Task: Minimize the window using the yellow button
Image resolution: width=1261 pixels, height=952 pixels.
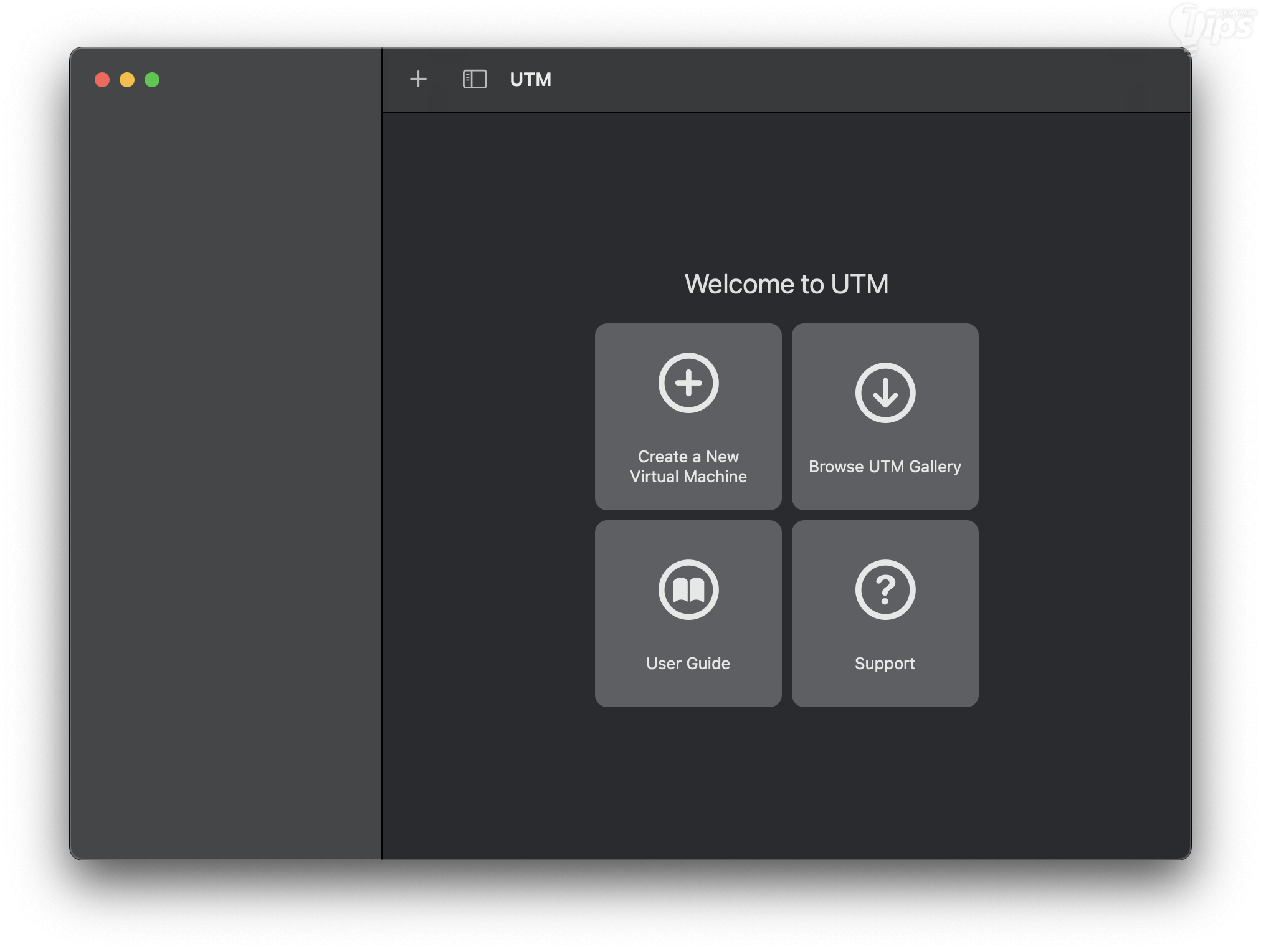Action: pyautogui.click(x=127, y=80)
